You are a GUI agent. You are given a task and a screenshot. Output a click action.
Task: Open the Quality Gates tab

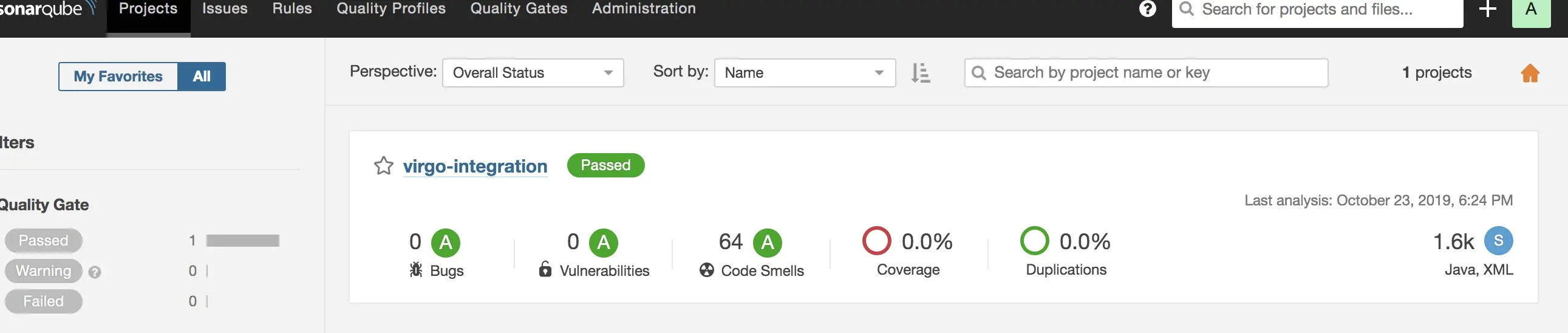(519, 9)
